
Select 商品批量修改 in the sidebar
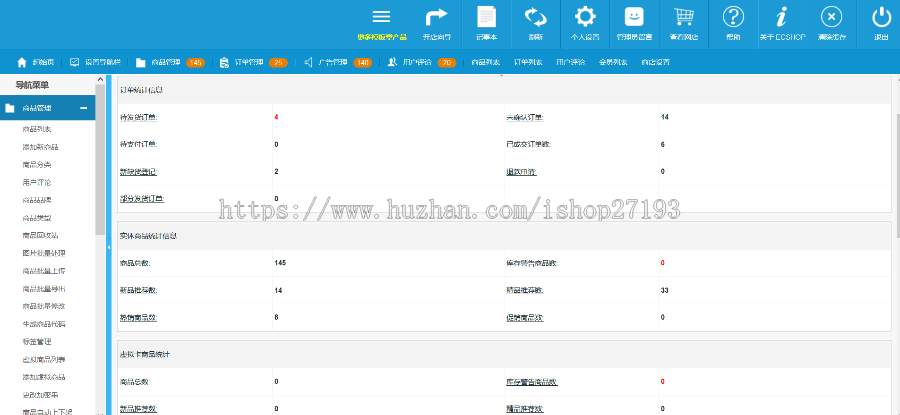pos(44,307)
